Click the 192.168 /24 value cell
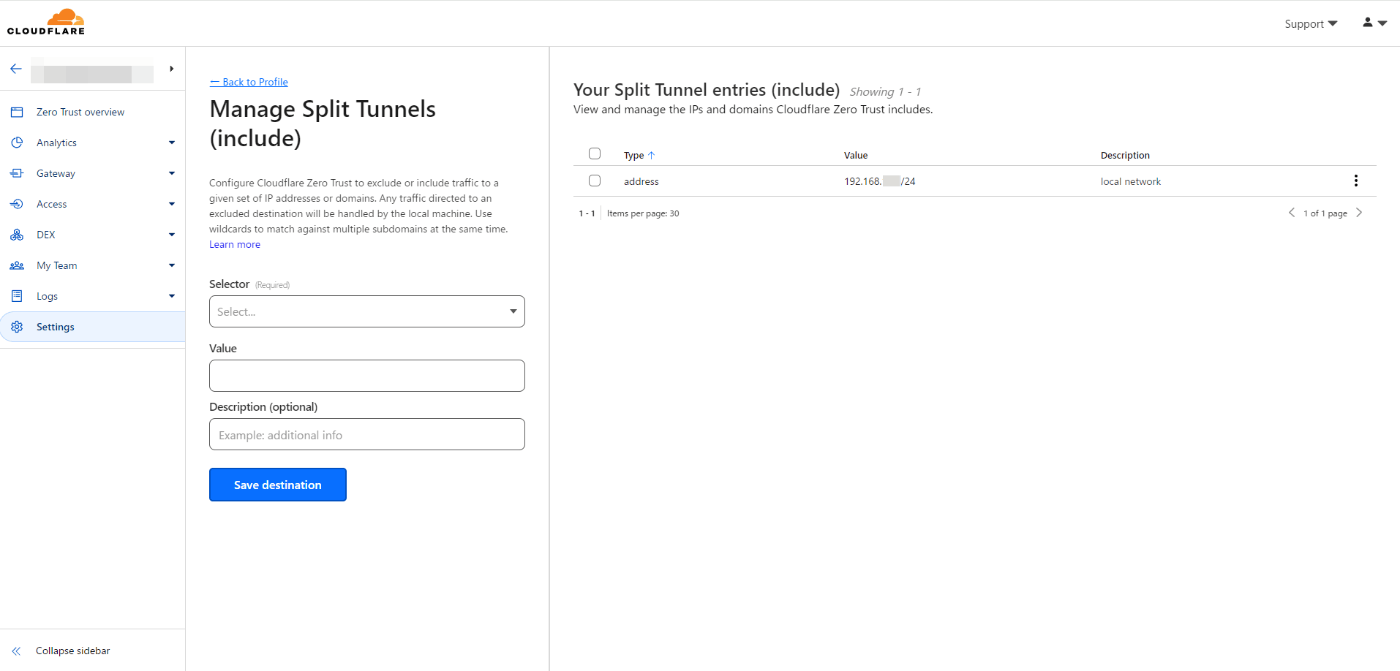 coord(880,181)
